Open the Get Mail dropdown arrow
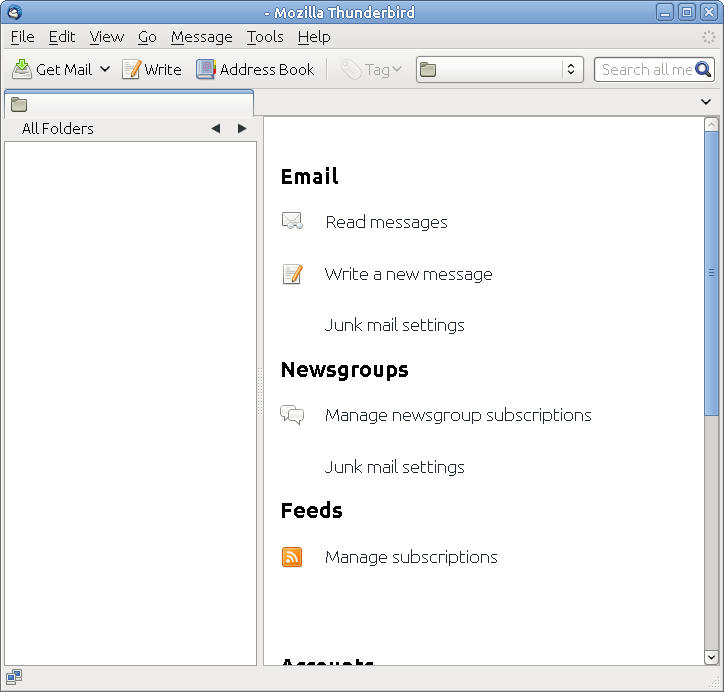 105,69
